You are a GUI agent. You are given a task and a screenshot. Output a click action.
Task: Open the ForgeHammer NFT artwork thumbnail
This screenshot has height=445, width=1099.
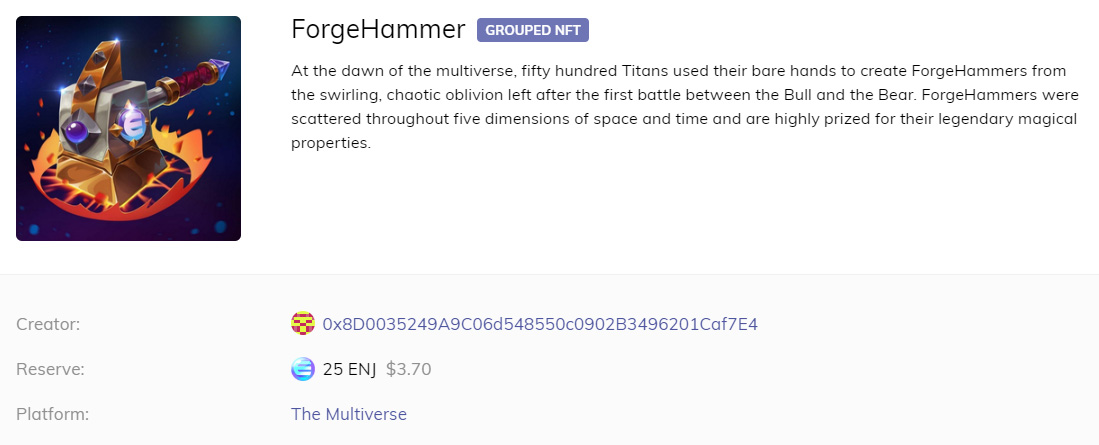[x=128, y=128]
